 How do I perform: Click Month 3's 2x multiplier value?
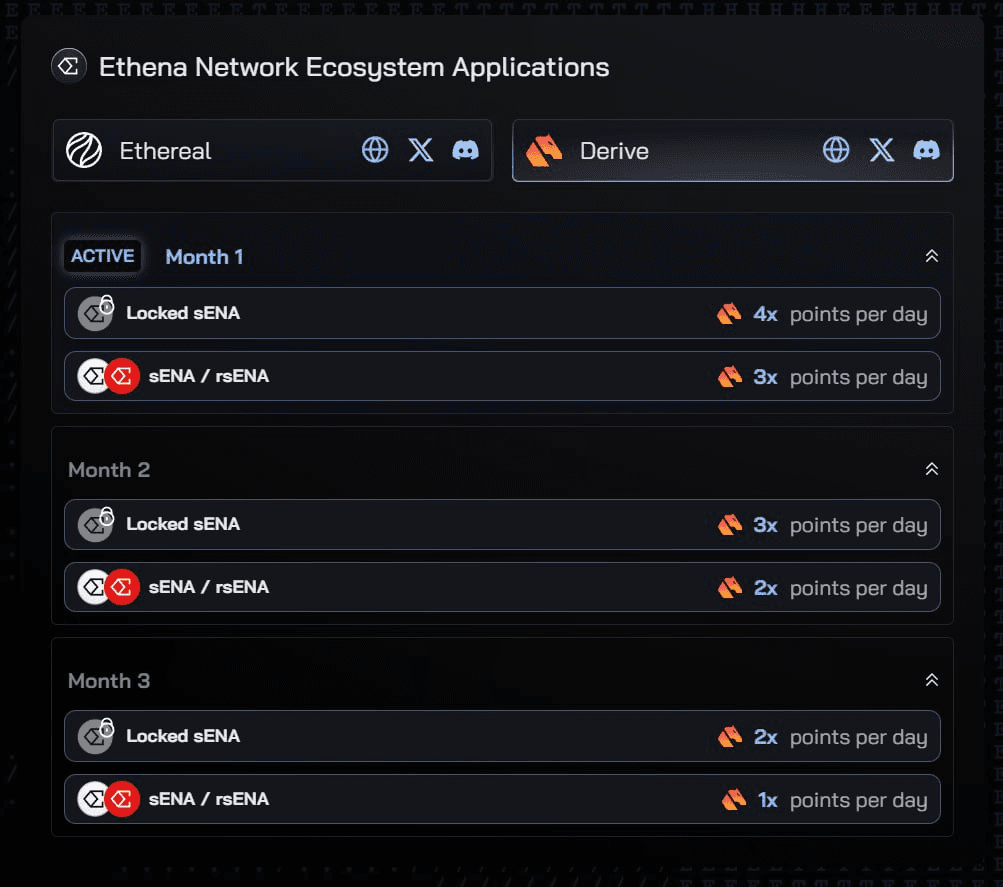[765, 737]
